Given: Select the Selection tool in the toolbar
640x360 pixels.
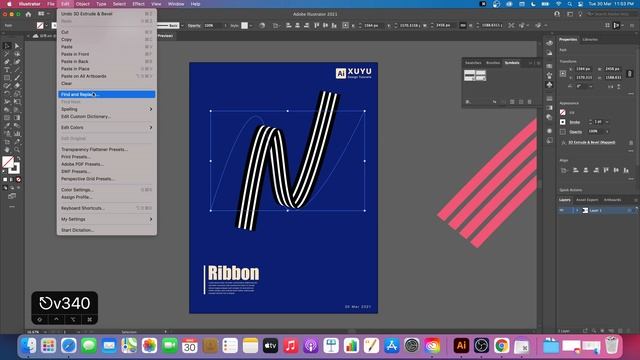Looking at the screenshot, I should pos(7,46).
